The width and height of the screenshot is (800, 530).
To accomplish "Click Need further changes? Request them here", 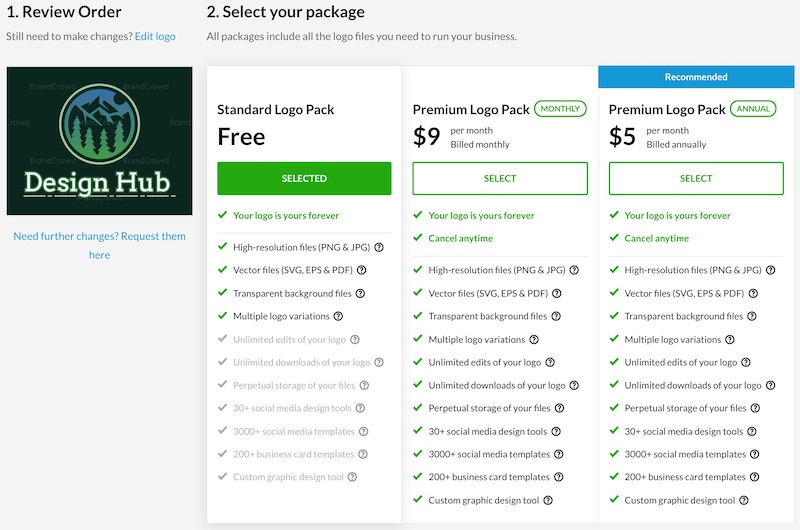I will click(99, 245).
